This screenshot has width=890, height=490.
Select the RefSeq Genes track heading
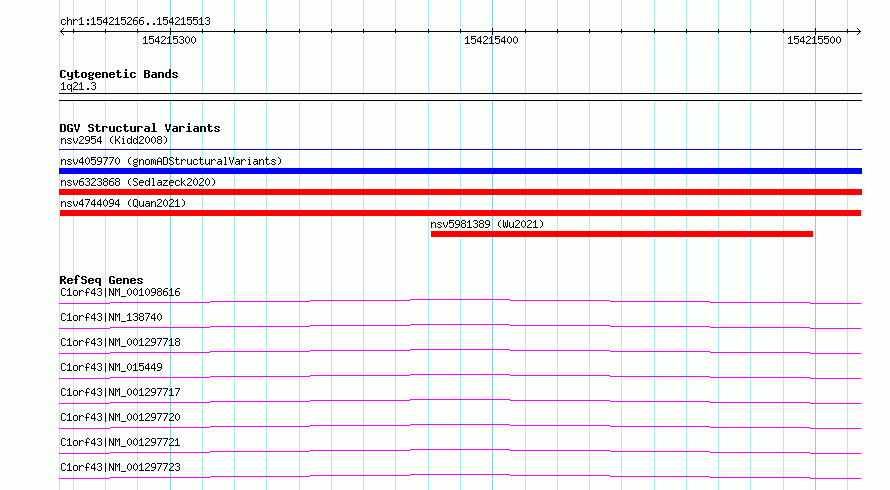101,280
